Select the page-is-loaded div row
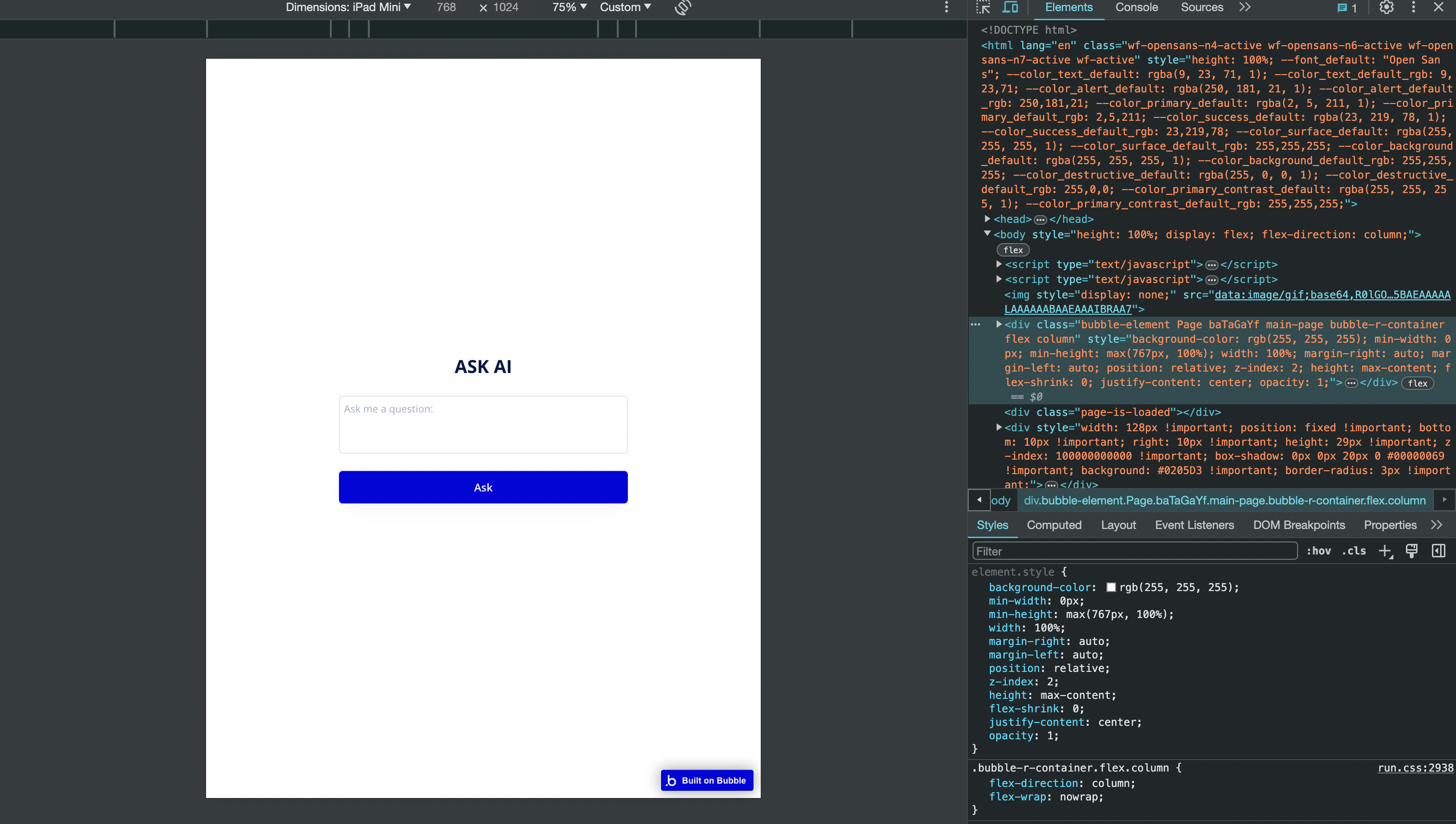 pyautogui.click(x=1112, y=412)
